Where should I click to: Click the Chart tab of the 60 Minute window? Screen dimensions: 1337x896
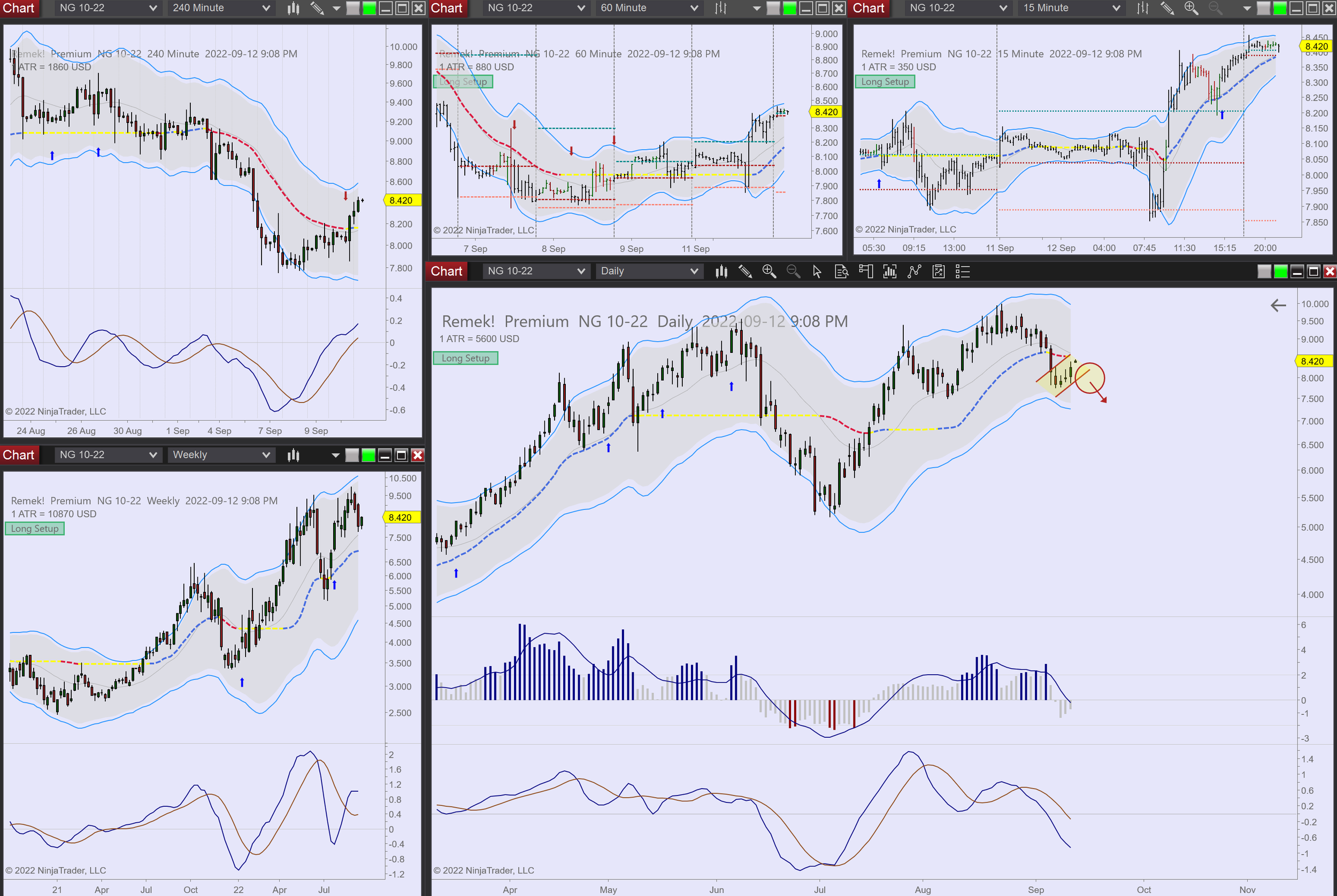point(446,8)
